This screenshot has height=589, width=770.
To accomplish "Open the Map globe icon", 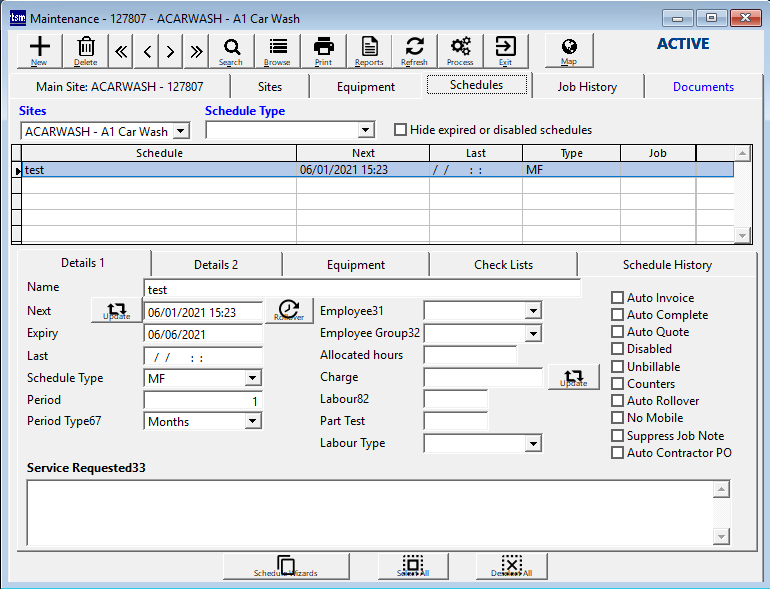I will click(x=569, y=50).
